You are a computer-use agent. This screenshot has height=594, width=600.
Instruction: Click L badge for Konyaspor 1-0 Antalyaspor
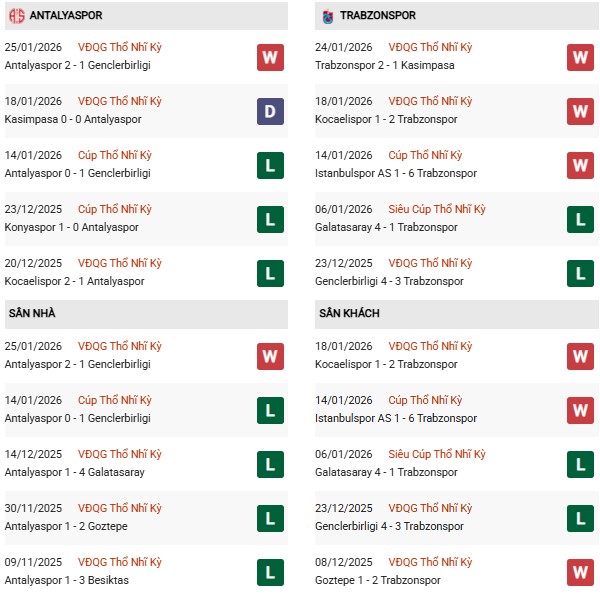coord(270,219)
